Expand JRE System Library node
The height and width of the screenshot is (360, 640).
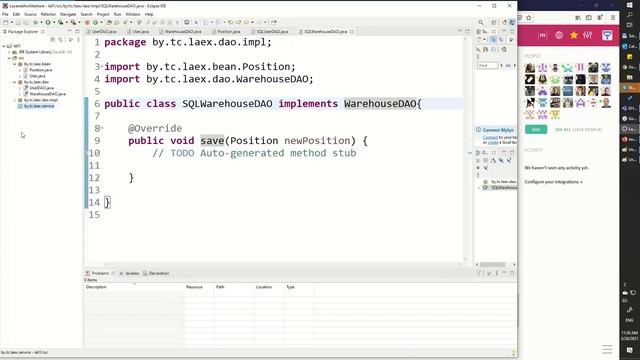click(9, 52)
